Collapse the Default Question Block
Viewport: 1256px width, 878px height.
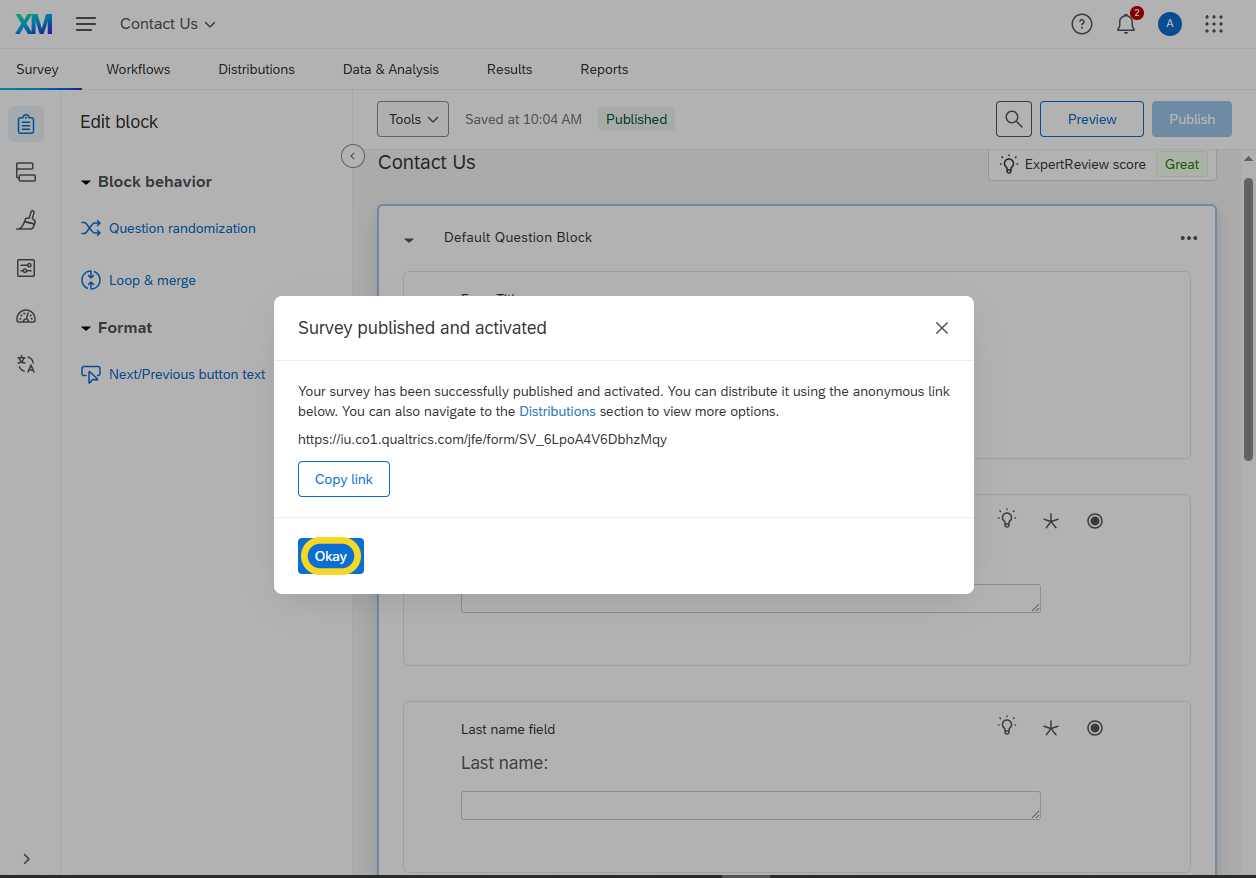(x=409, y=239)
